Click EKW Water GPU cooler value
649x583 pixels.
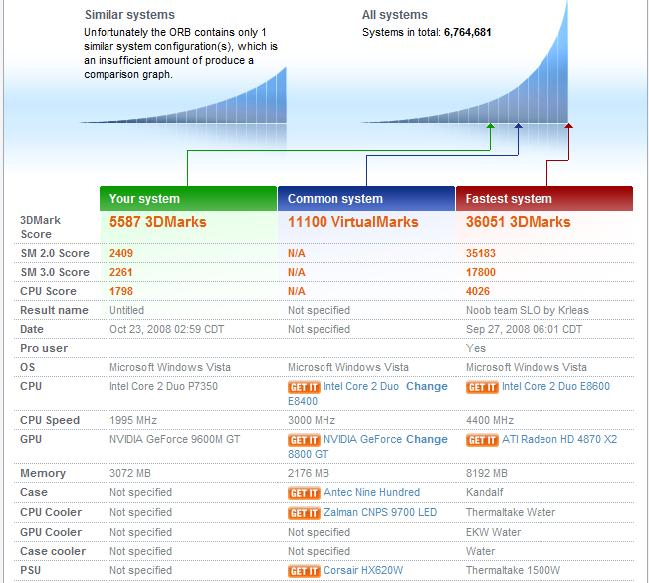493,532
